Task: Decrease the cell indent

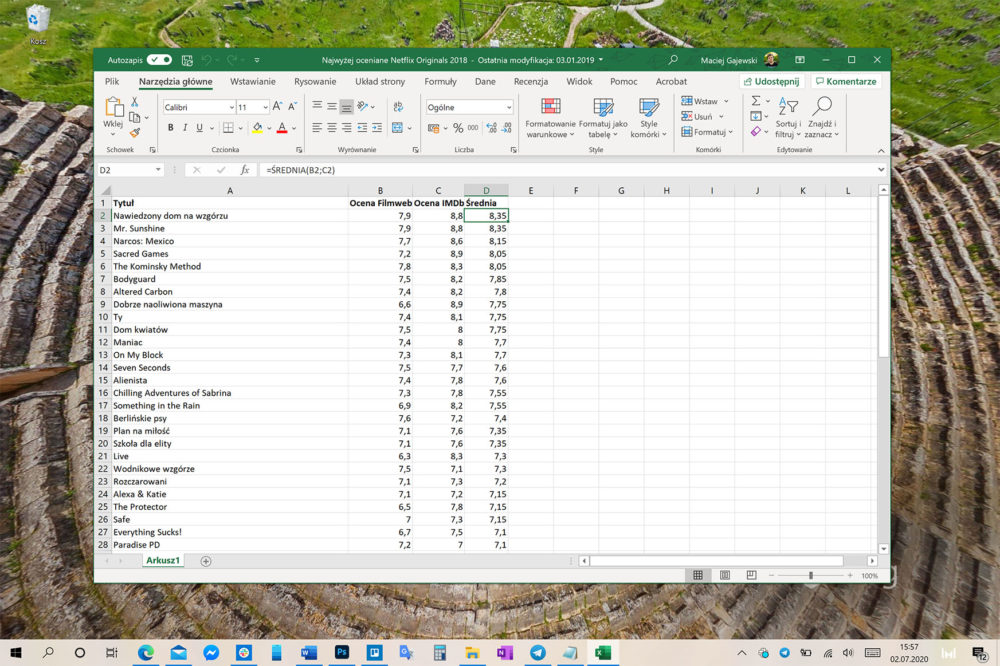Action: pos(362,128)
